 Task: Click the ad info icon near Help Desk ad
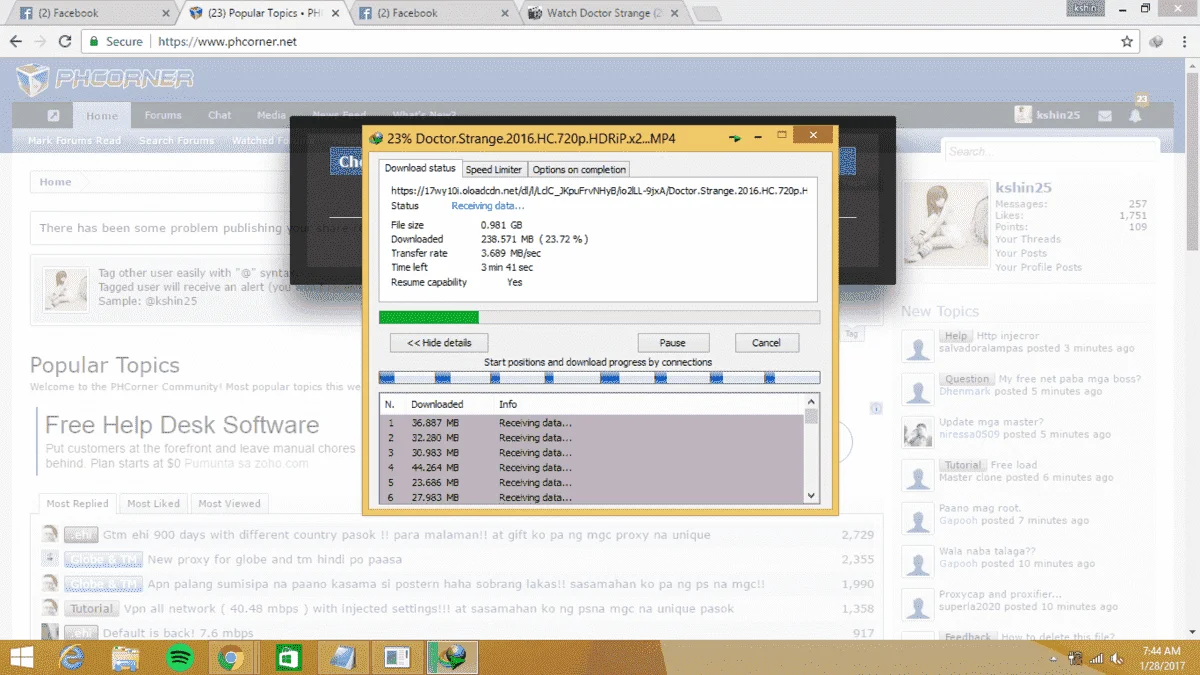click(876, 408)
